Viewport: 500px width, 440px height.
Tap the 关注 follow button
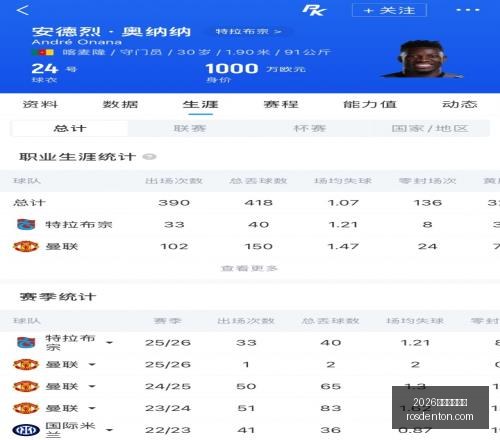[389, 10]
